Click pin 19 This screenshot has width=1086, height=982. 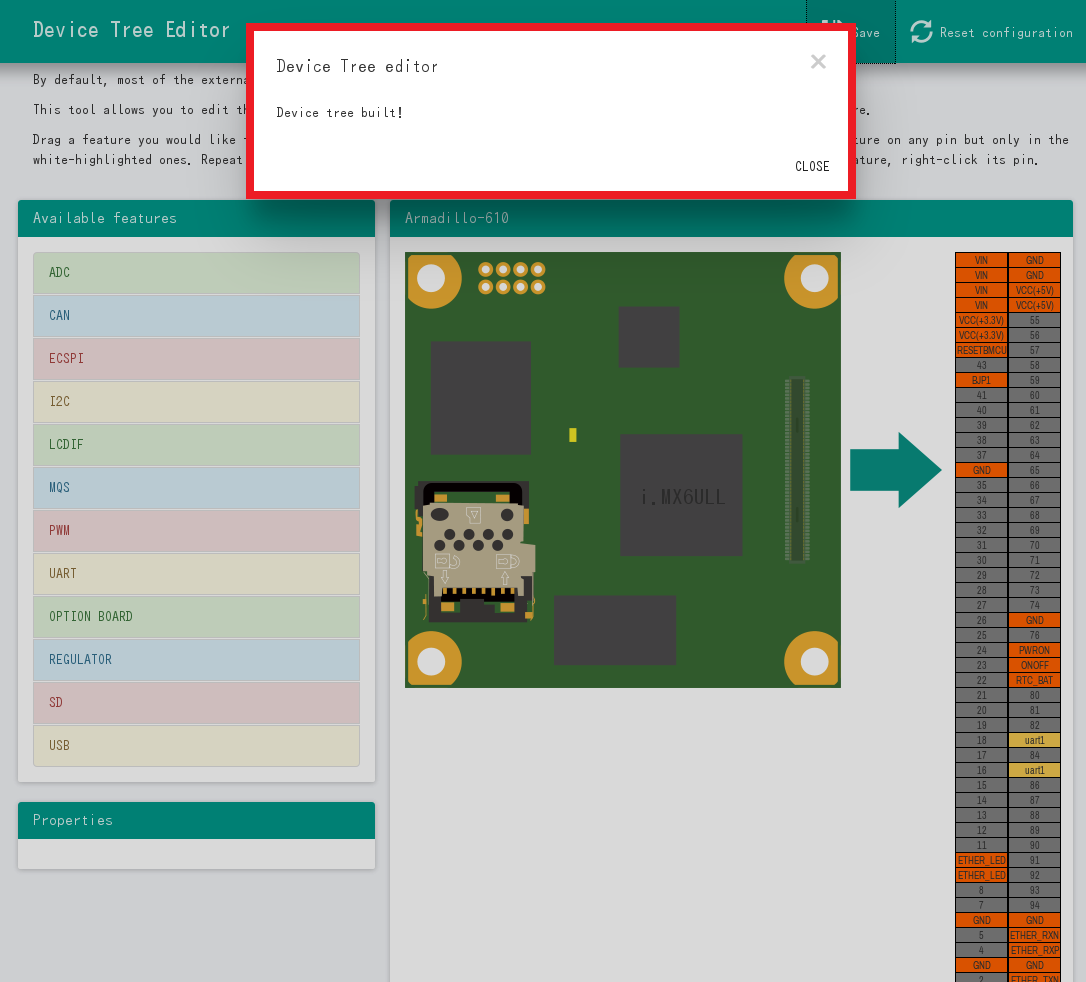click(x=981, y=726)
